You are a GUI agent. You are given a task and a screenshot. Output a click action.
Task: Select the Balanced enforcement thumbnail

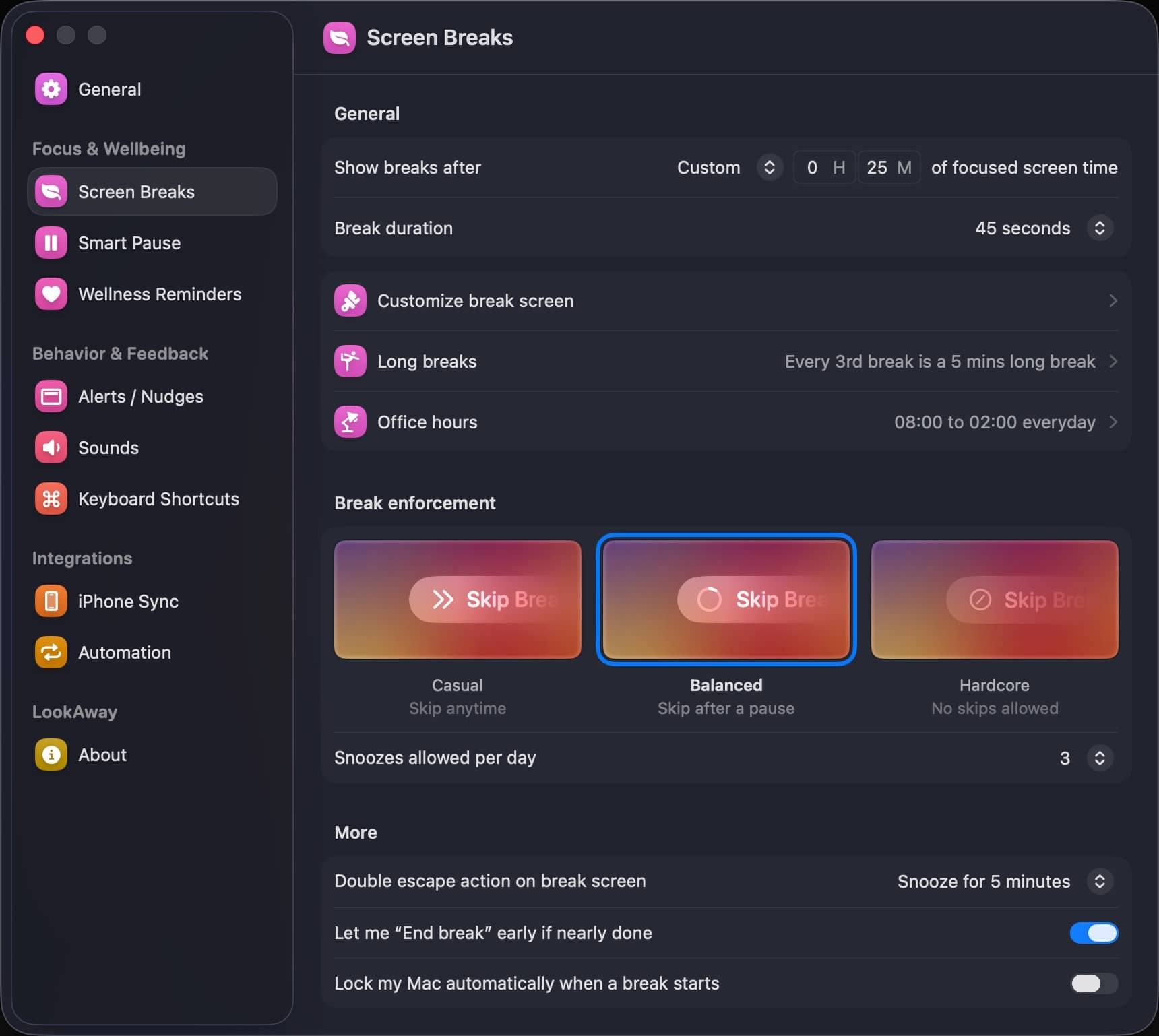click(726, 599)
